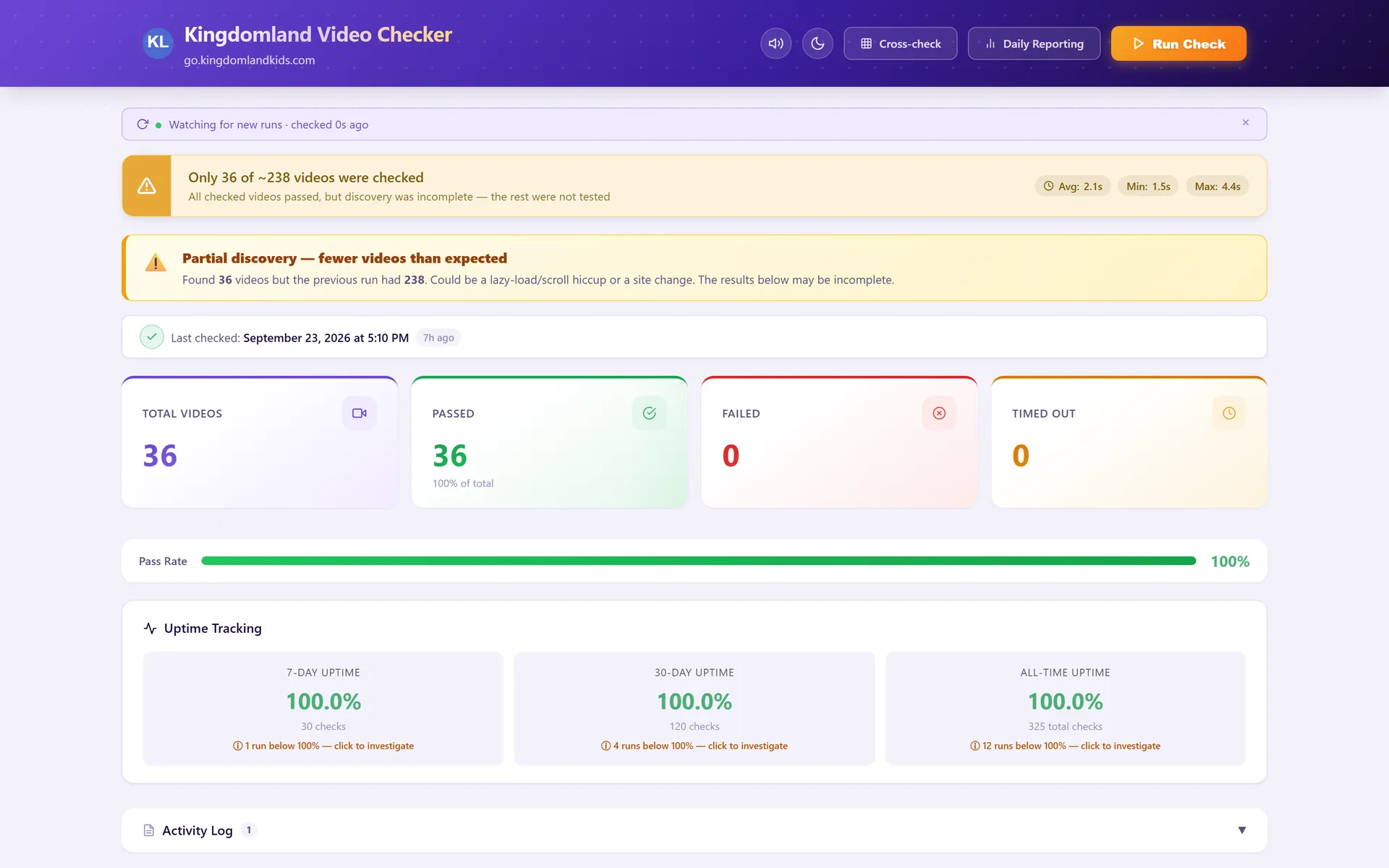
Task: Investigate 12 runs below 100% link
Action: pos(1066,746)
